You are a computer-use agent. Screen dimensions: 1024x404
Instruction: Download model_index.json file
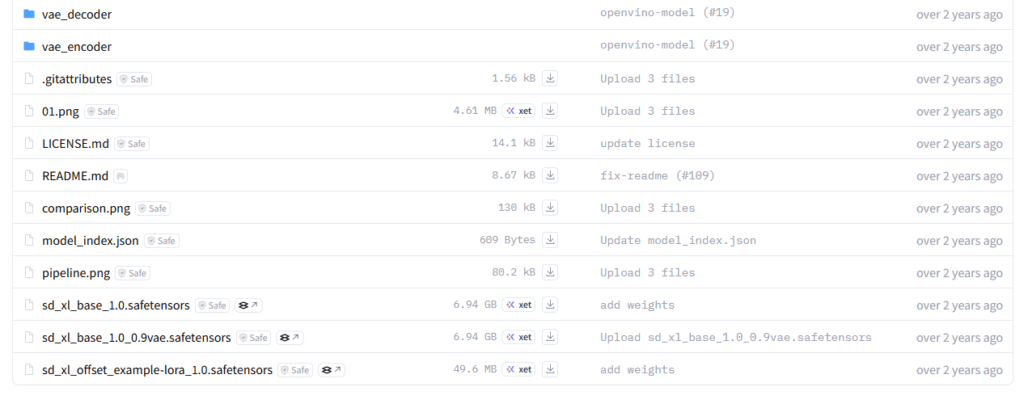coord(550,240)
